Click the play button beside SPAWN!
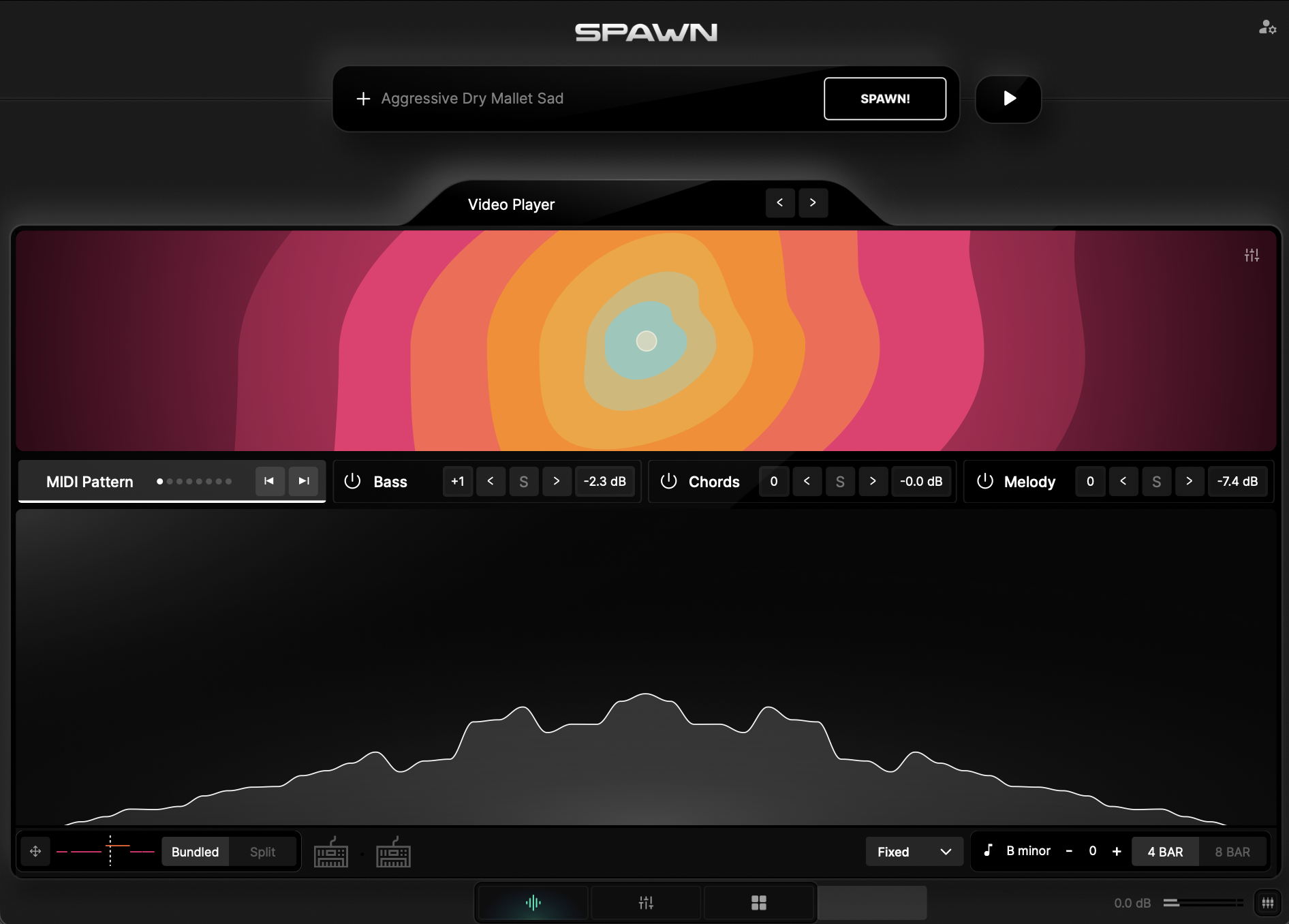This screenshot has width=1289, height=924. tap(1008, 99)
